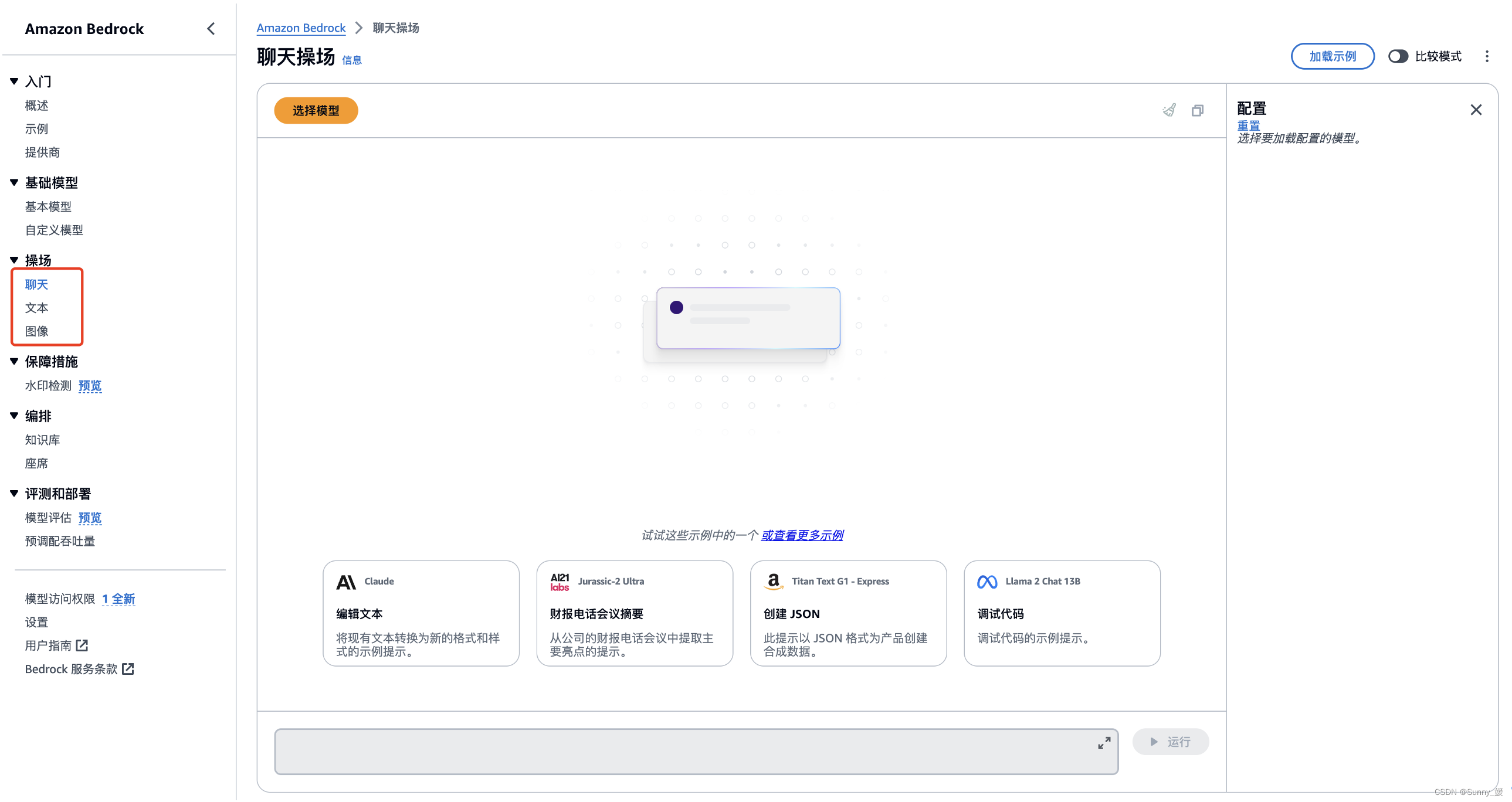Viewport: 1512px width, 802px height.
Task: Click the Amazon logo on Titan card
Action: (774, 582)
